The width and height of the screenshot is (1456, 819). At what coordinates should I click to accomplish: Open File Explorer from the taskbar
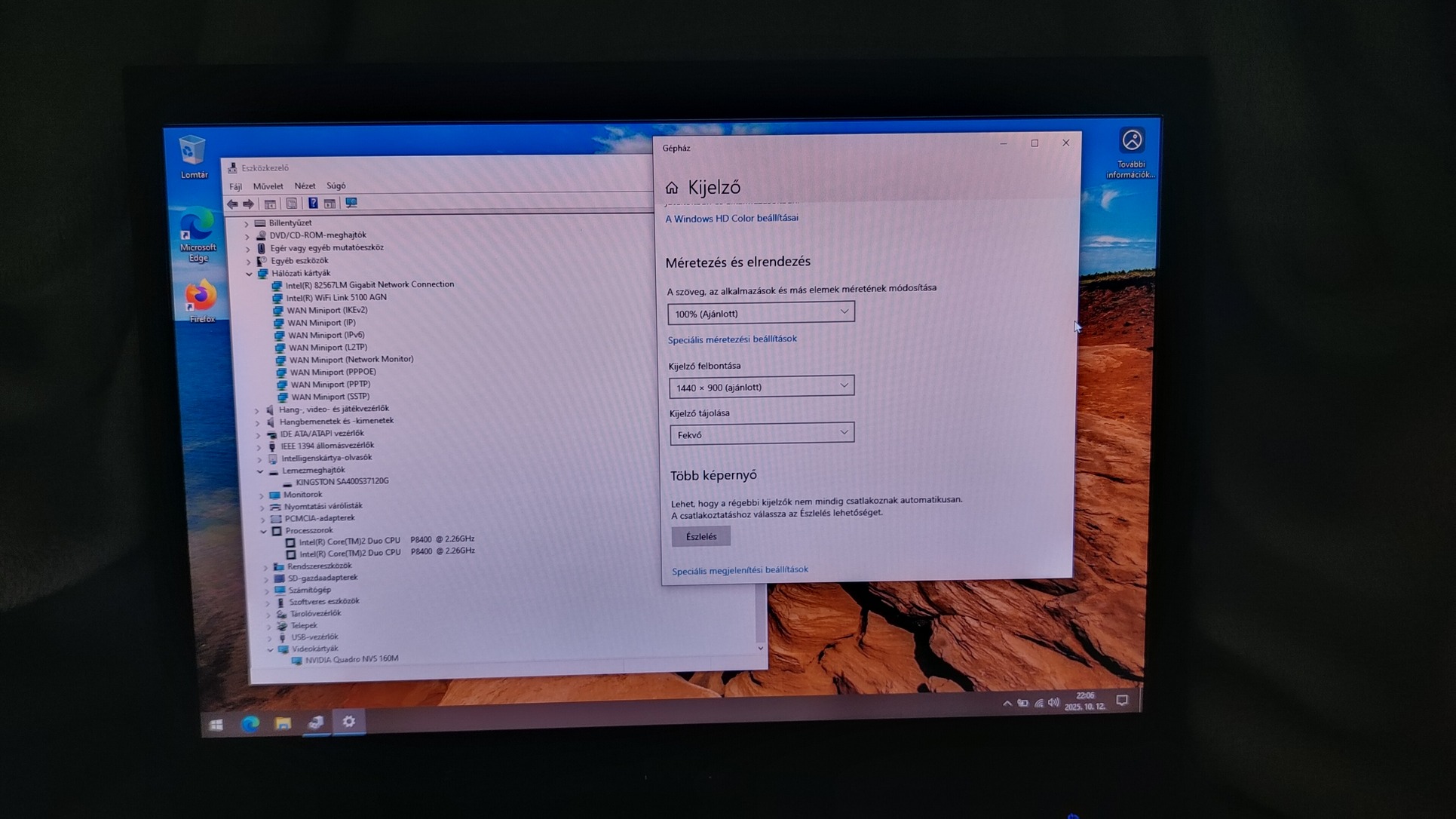283,724
